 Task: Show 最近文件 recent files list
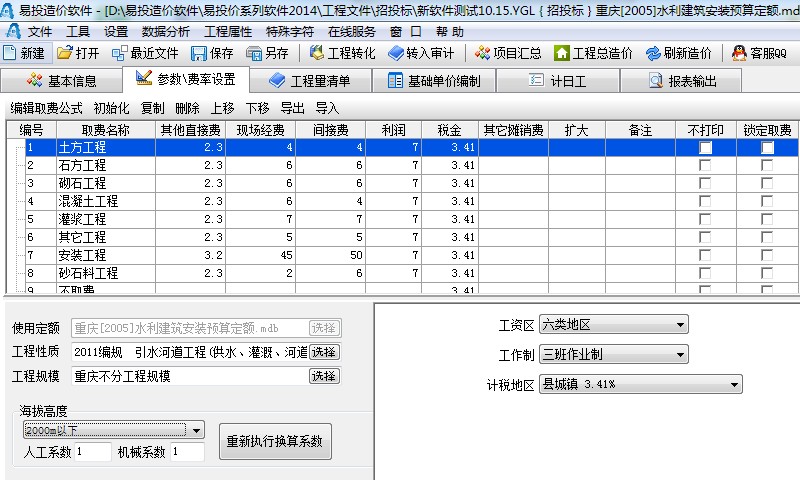pyautogui.click(x=145, y=53)
